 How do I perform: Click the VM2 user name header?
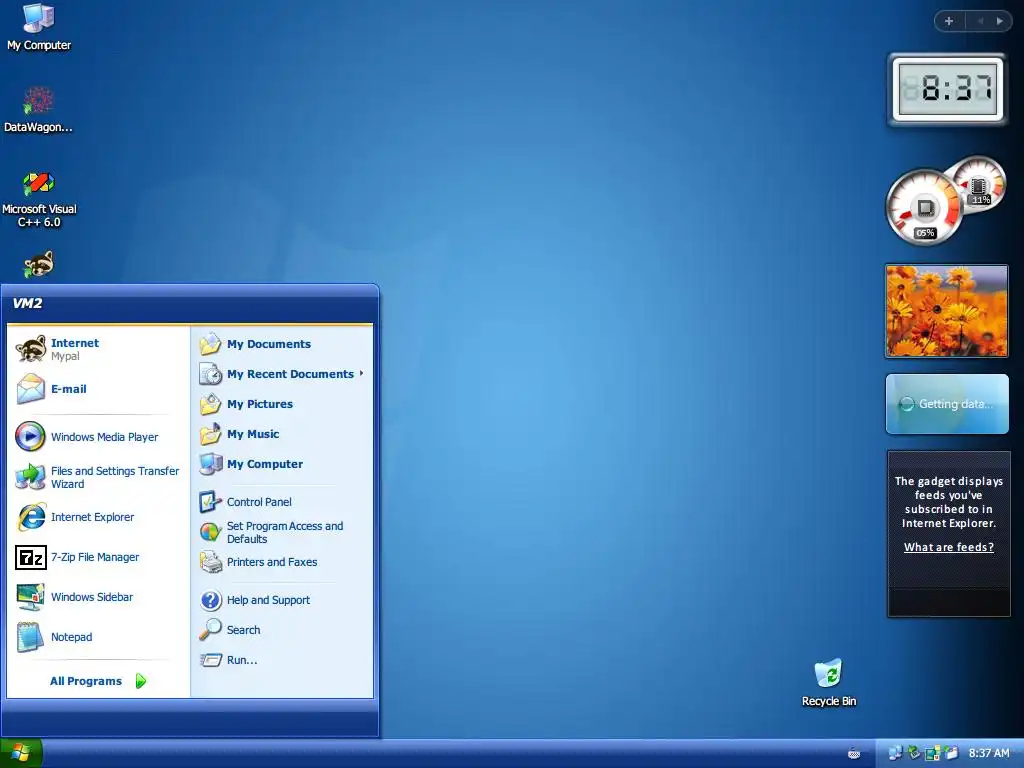pos(27,303)
